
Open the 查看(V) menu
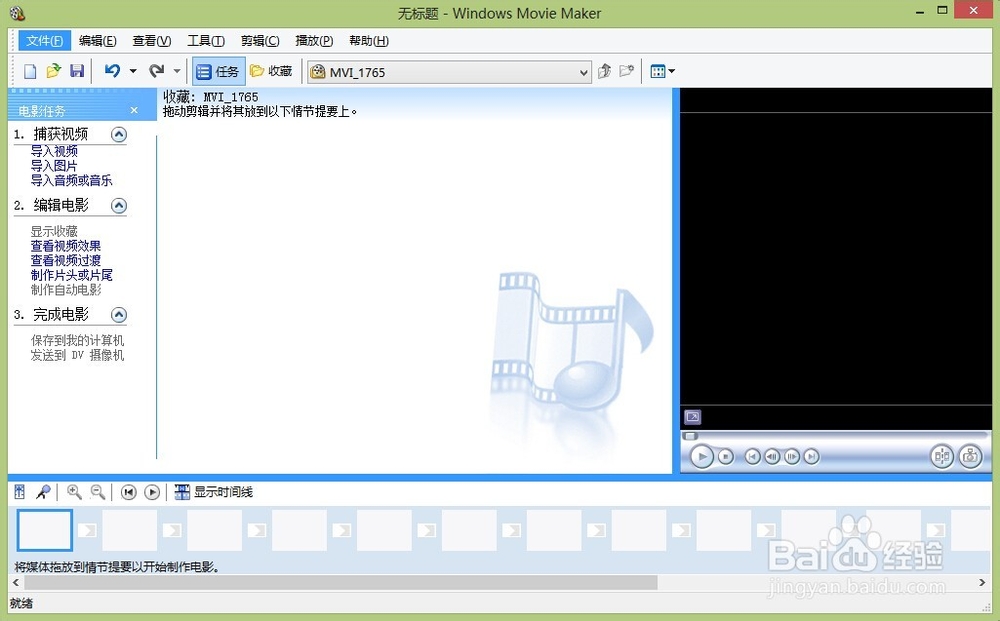152,41
